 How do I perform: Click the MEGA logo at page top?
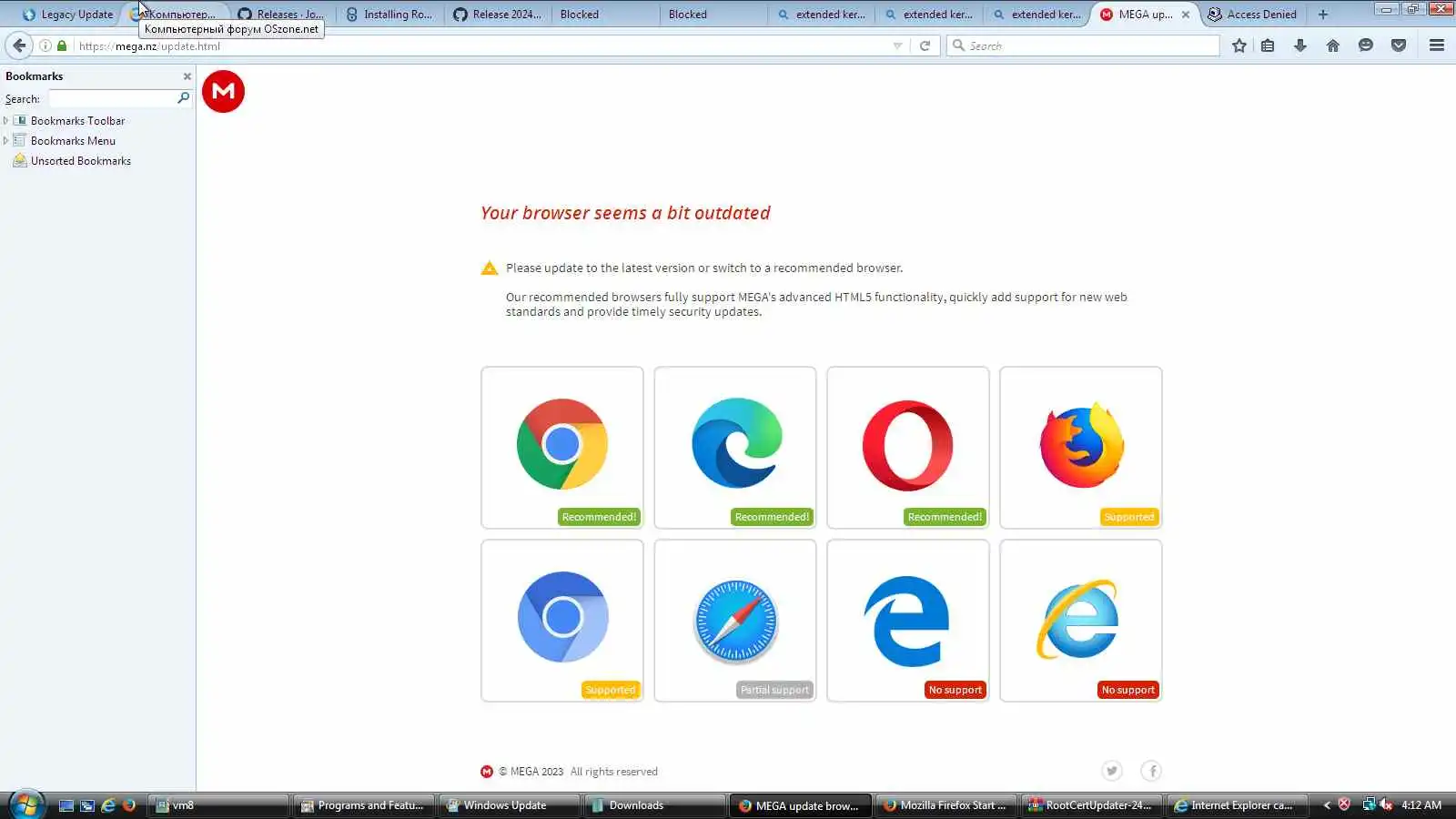pos(223,91)
